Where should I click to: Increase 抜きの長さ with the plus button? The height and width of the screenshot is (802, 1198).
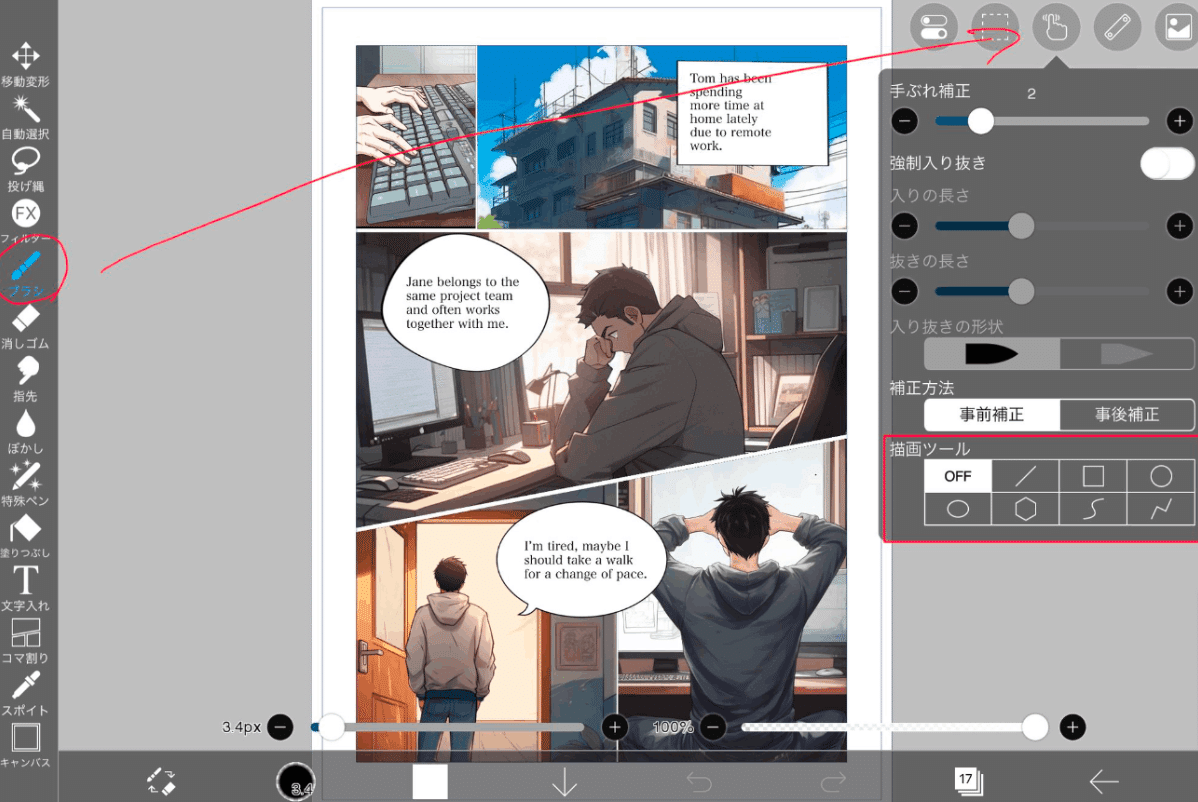click(1180, 291)
